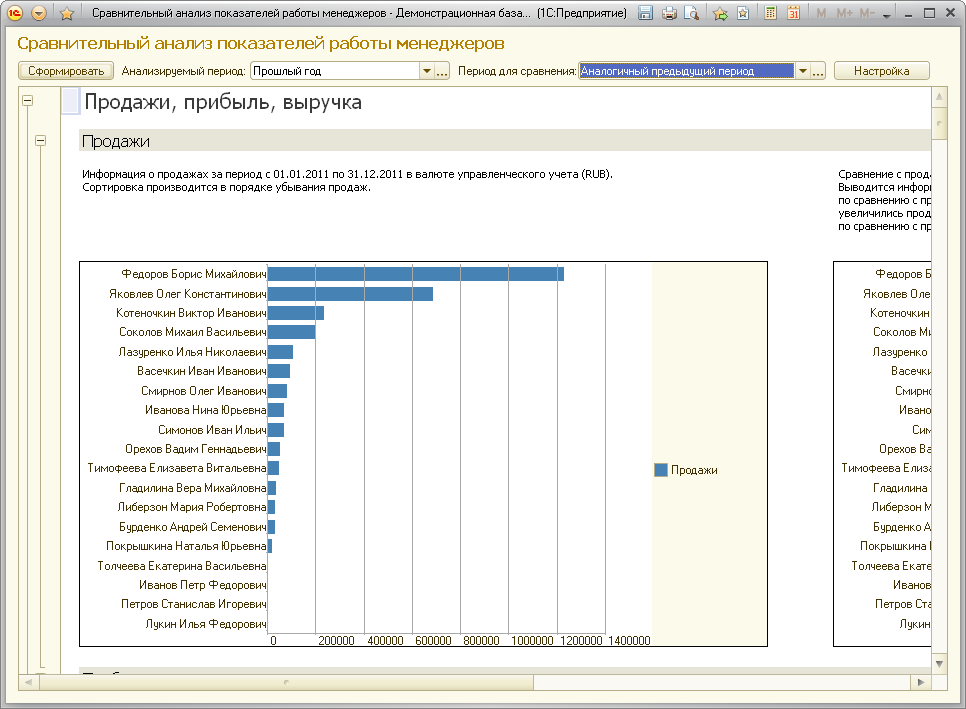The width and height of the screenshot is (966, 709).
Task: Click ellipsis button next to 'Прошлый год' field
Action: coord(442,72)
